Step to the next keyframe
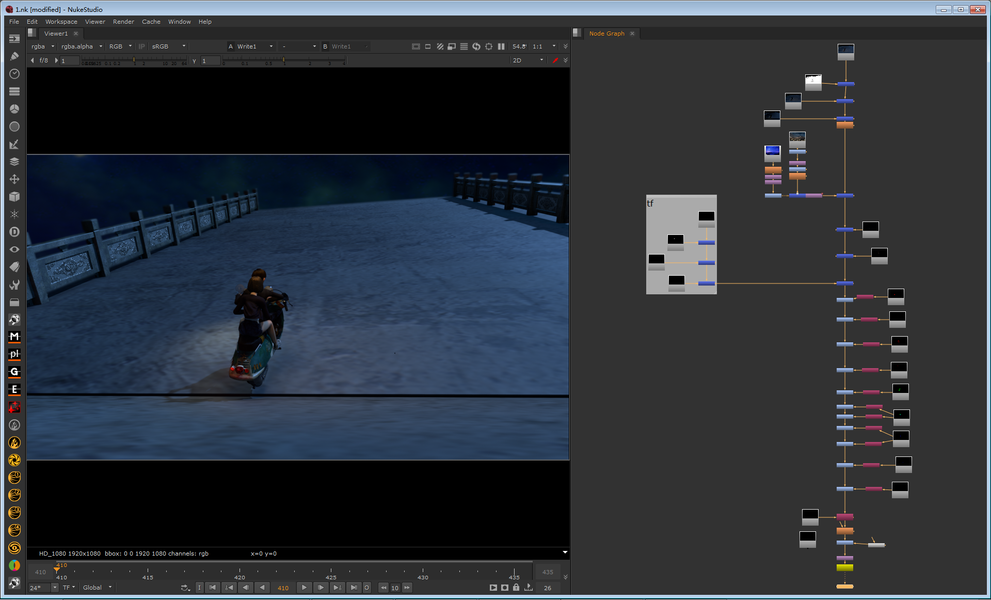 (337, 587)
